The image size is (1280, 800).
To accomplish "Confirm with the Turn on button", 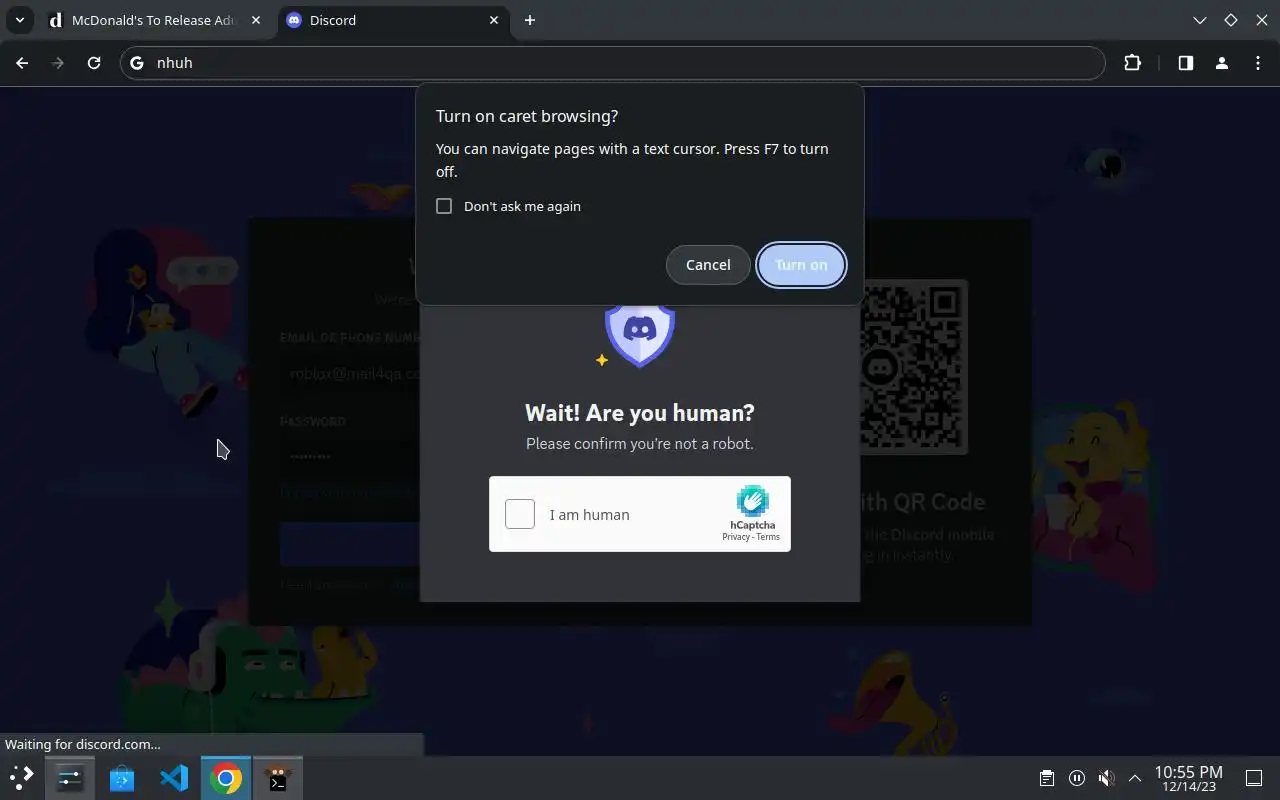I will (x=801, y=265).
